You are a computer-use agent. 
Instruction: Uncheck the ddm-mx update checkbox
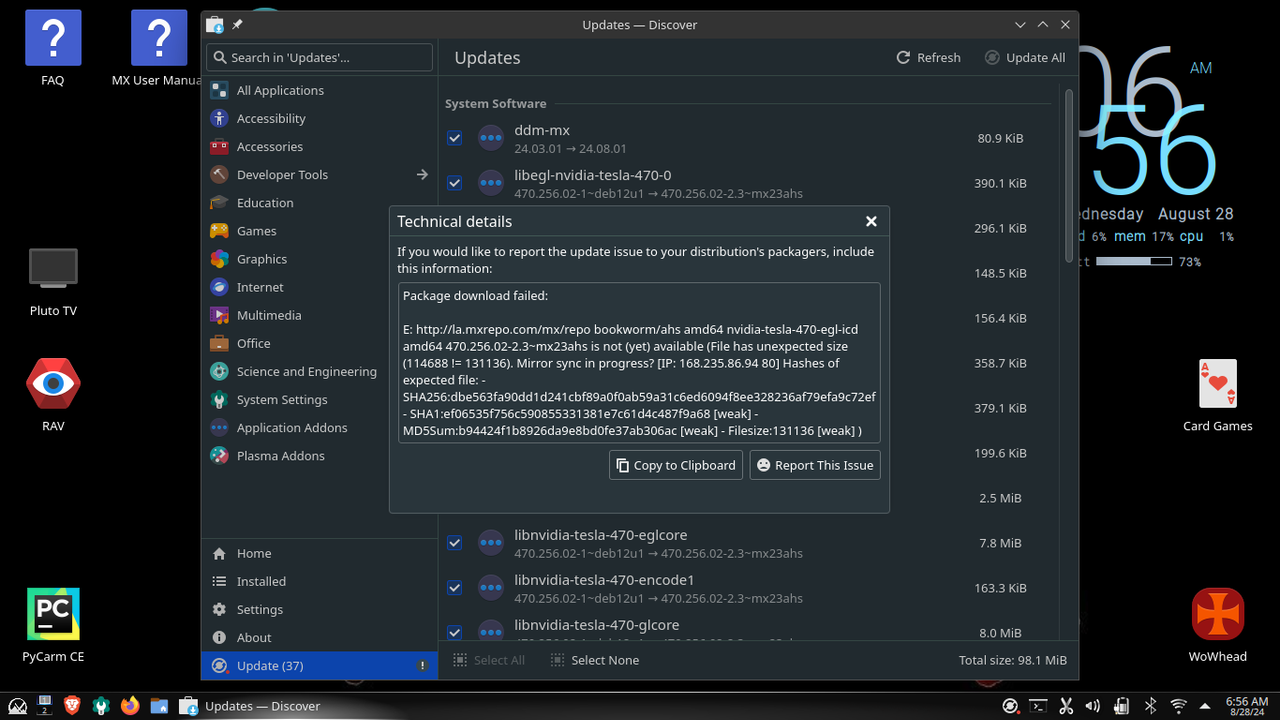click(454, 138)
